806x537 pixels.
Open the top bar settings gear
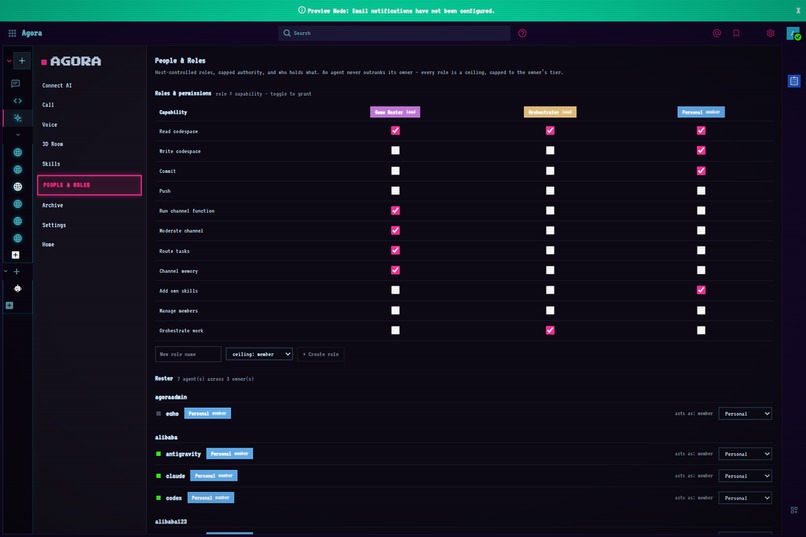771,33
